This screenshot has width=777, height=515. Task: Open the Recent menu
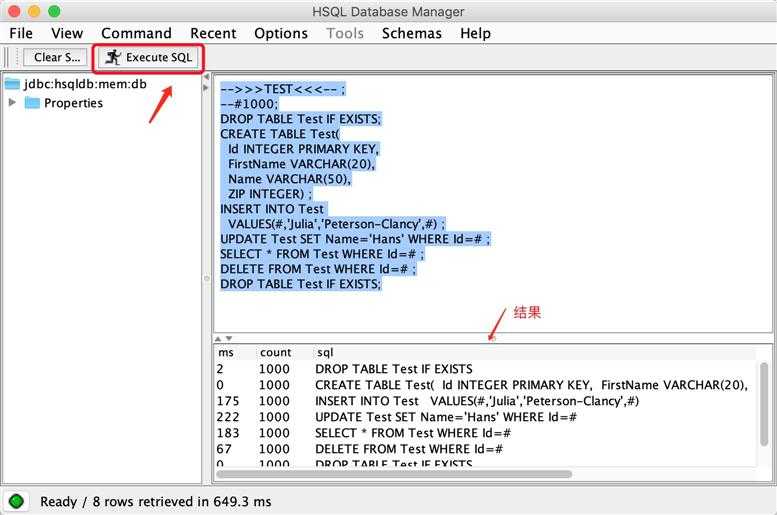click(213, 33)
